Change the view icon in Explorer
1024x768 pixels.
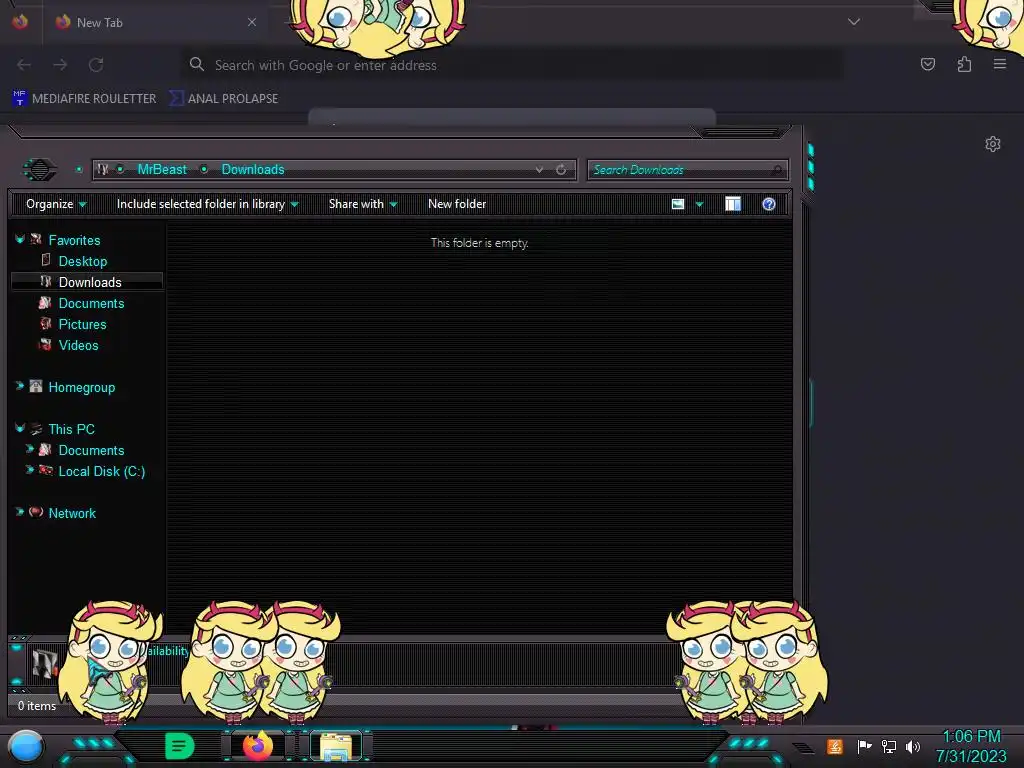coord(678,204)
